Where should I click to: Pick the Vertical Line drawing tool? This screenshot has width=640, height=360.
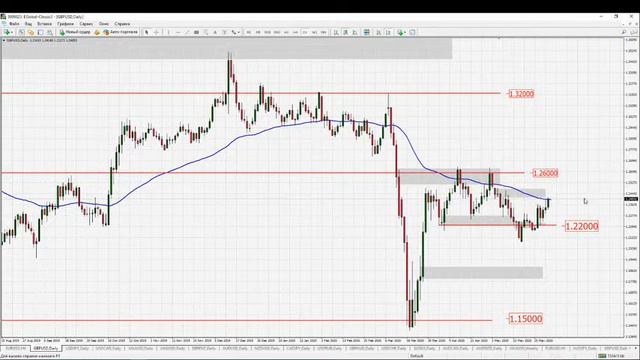[x=168, y=32]
